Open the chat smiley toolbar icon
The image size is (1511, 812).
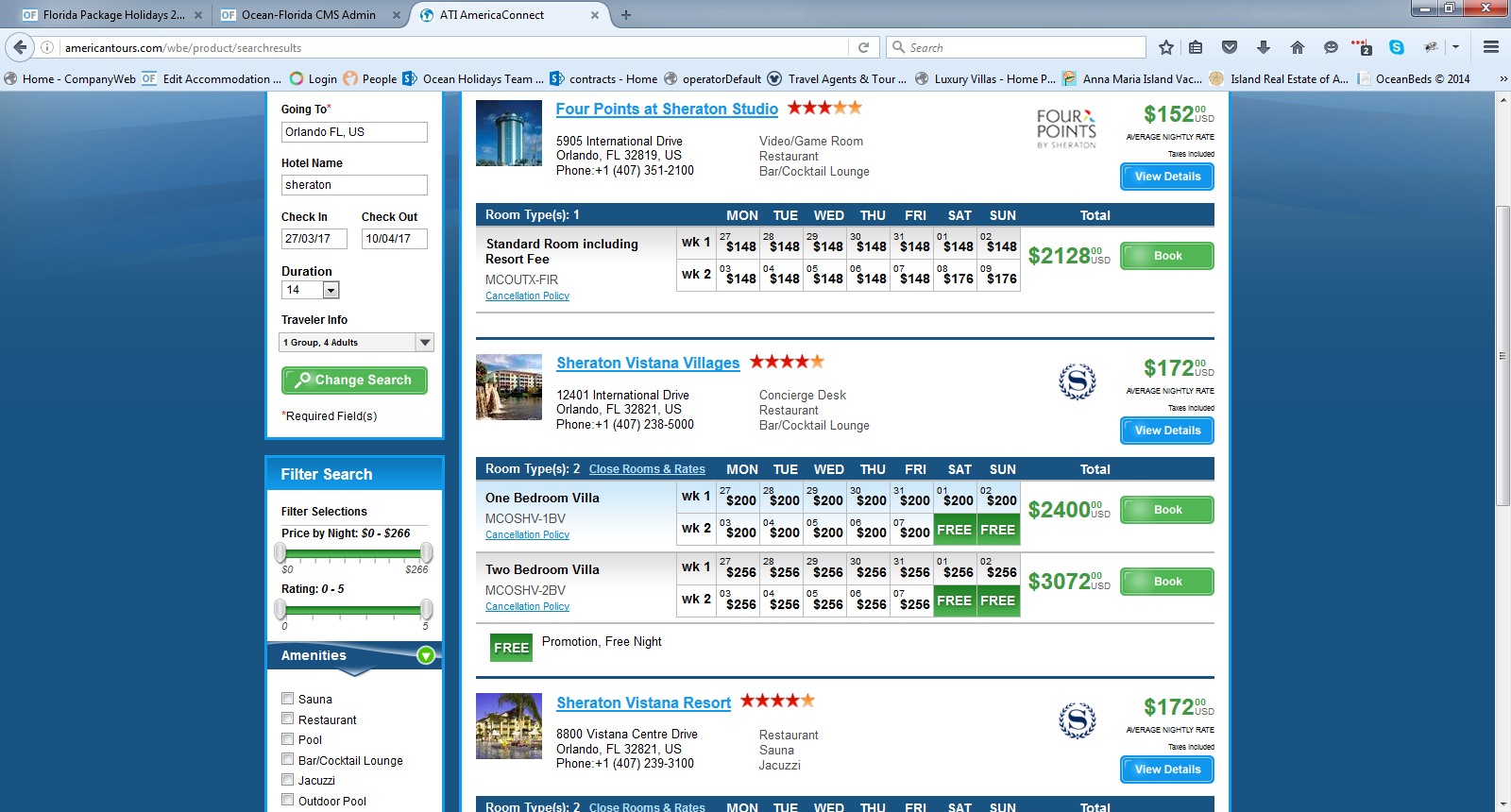tap(1331, 47)
